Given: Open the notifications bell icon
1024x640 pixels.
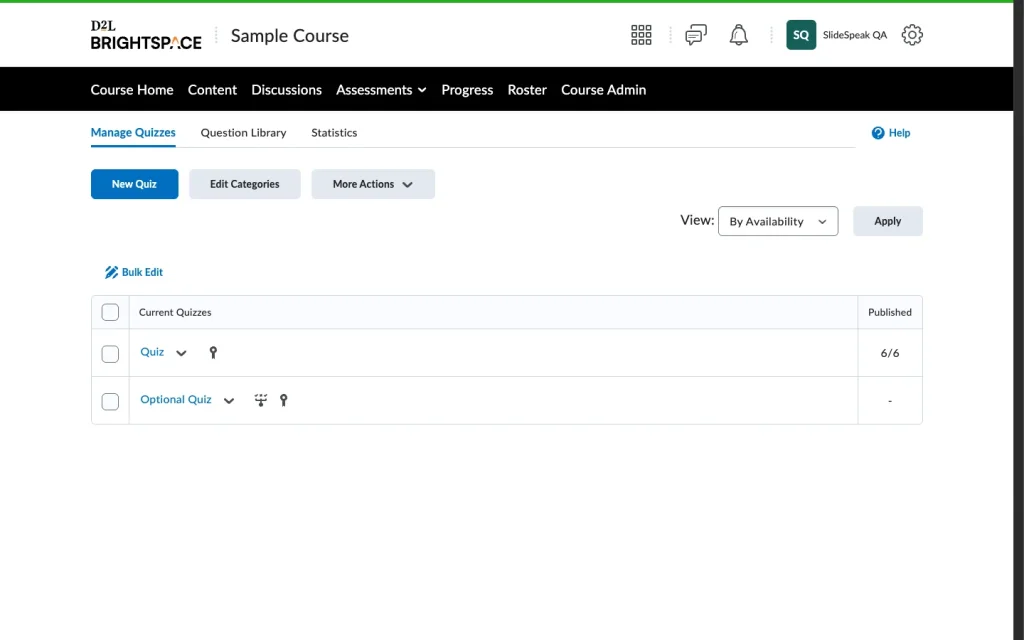Looking at the screenshot, I should click(x=738, y=35).
